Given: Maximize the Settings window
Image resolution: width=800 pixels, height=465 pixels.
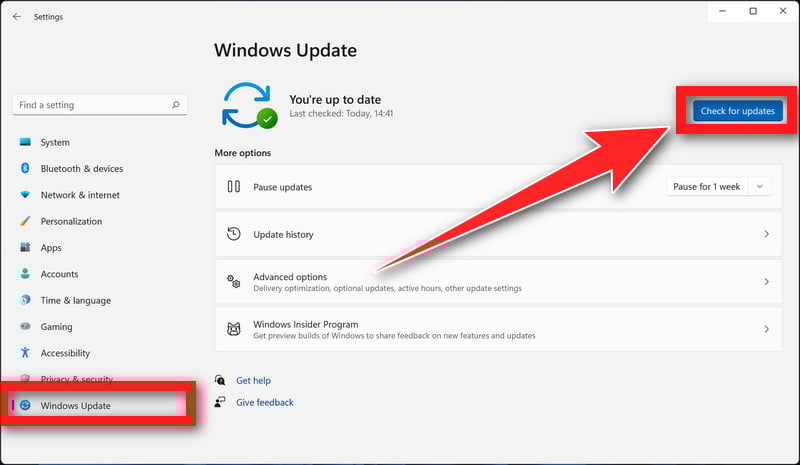Looking at the screenshot, I should tap(753, 11).
